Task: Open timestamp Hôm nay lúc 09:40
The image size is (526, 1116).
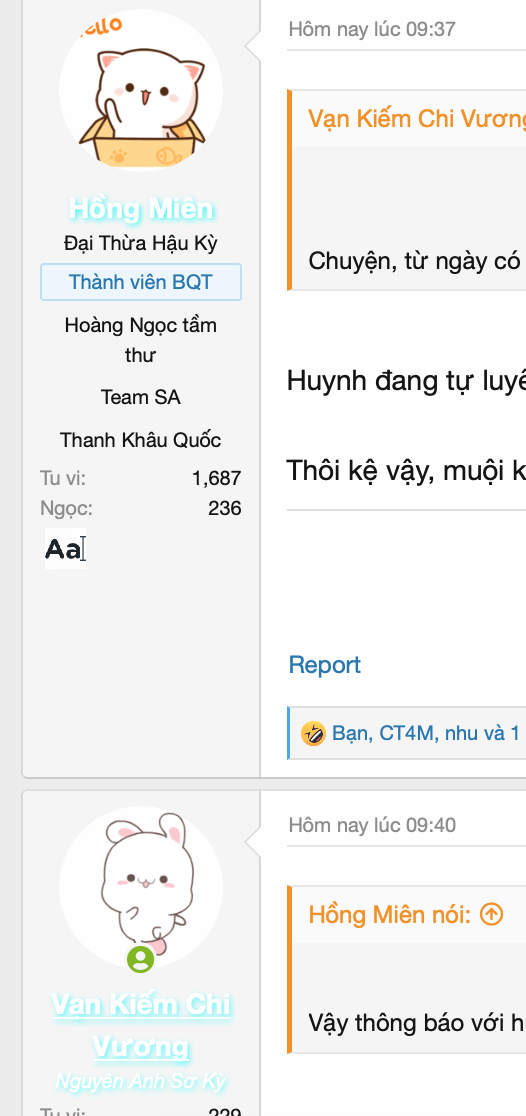Action: point(372,826)
